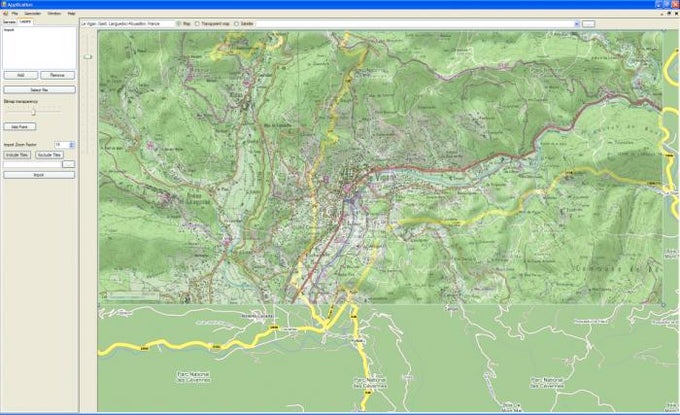Click the Exclude Tiles button
This screenshot has height=415, width=680.
pos(50,155)
